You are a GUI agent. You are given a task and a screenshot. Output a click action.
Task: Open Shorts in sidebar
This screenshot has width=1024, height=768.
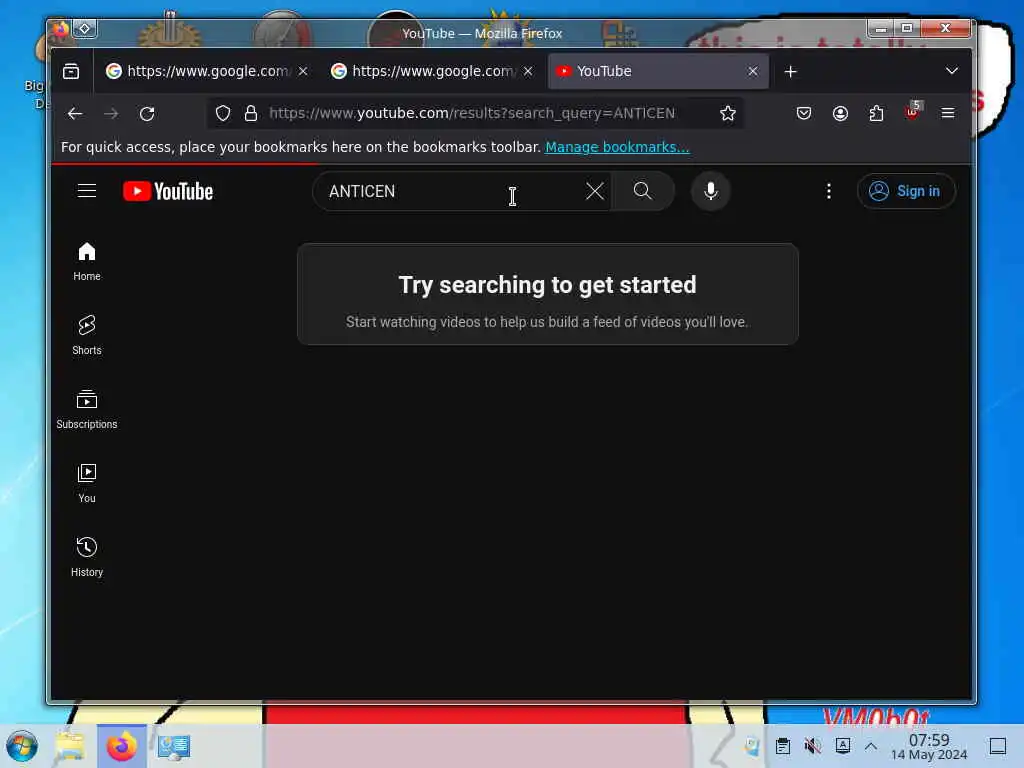(87, 335)
